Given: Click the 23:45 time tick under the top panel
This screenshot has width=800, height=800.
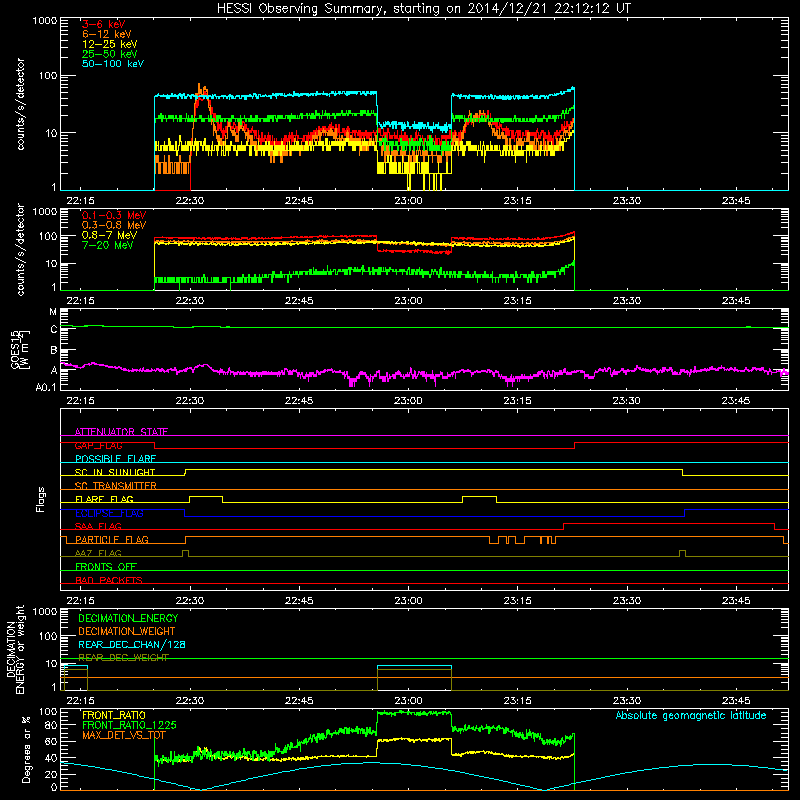Looking at the screenshot, I should coord(736,201).
